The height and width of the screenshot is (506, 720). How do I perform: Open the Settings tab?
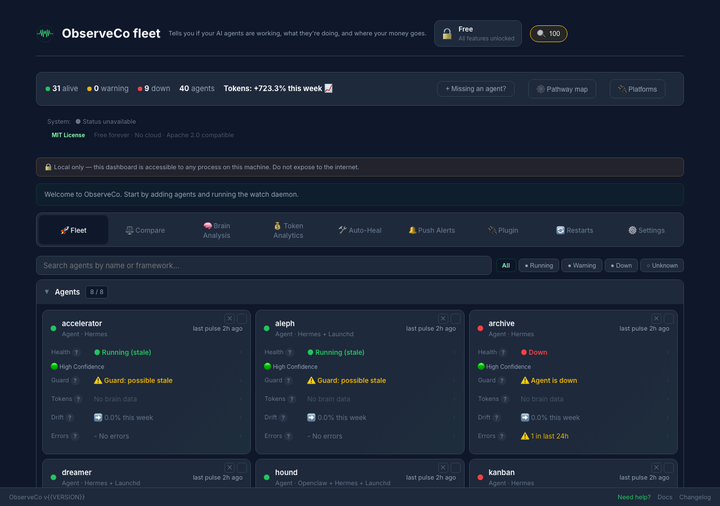click(647, 230)
